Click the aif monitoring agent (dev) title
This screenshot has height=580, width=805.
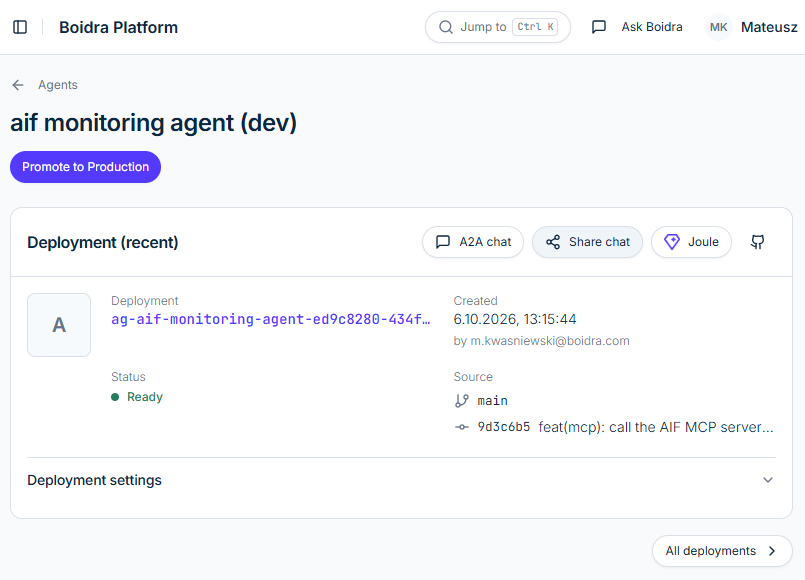[x=154, y=123]
